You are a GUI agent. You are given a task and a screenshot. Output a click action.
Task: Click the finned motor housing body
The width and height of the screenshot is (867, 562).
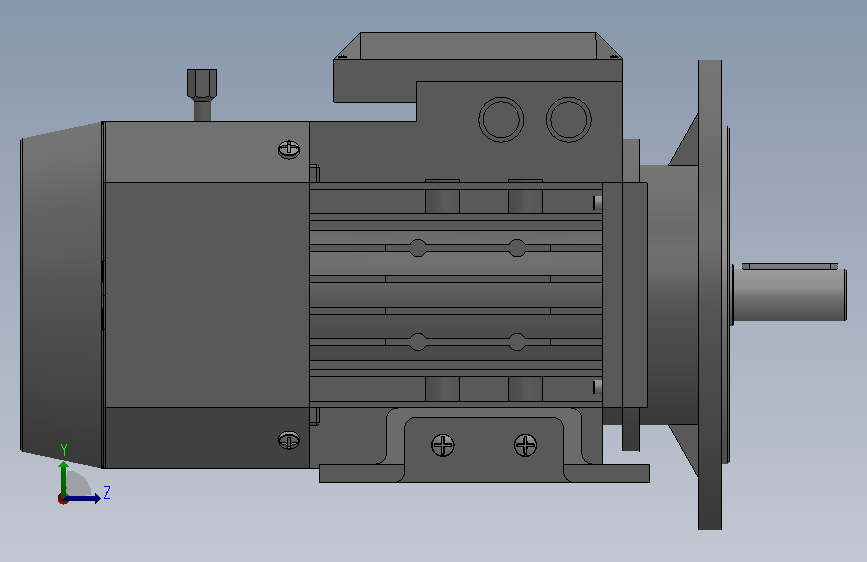pos(456,294)
